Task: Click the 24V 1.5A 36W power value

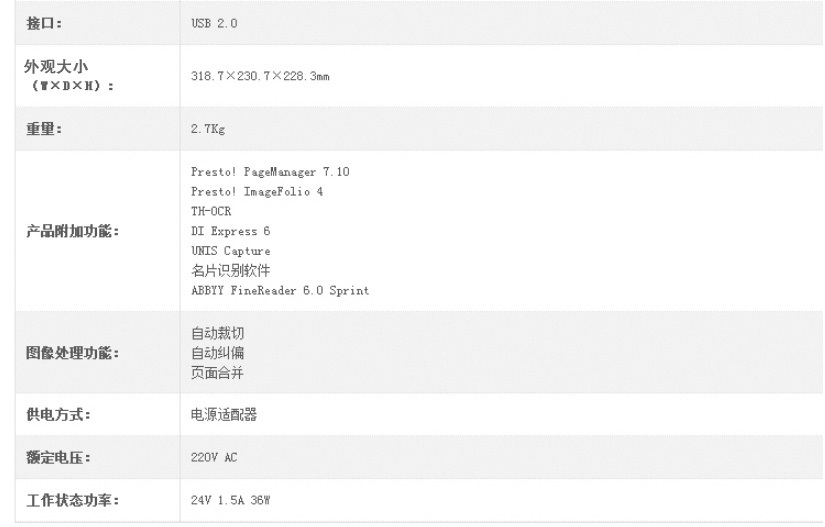Action: click(x=230, y=500)
